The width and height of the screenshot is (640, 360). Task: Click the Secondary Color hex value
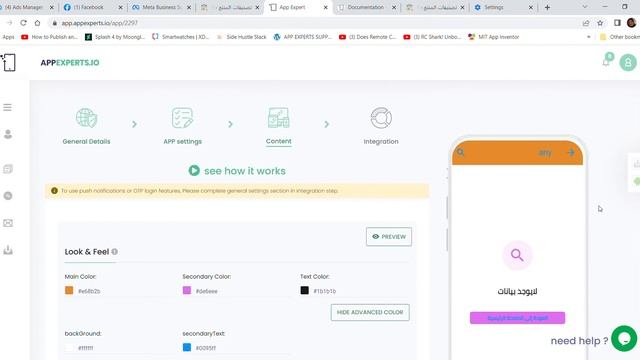tap(207, 291)
